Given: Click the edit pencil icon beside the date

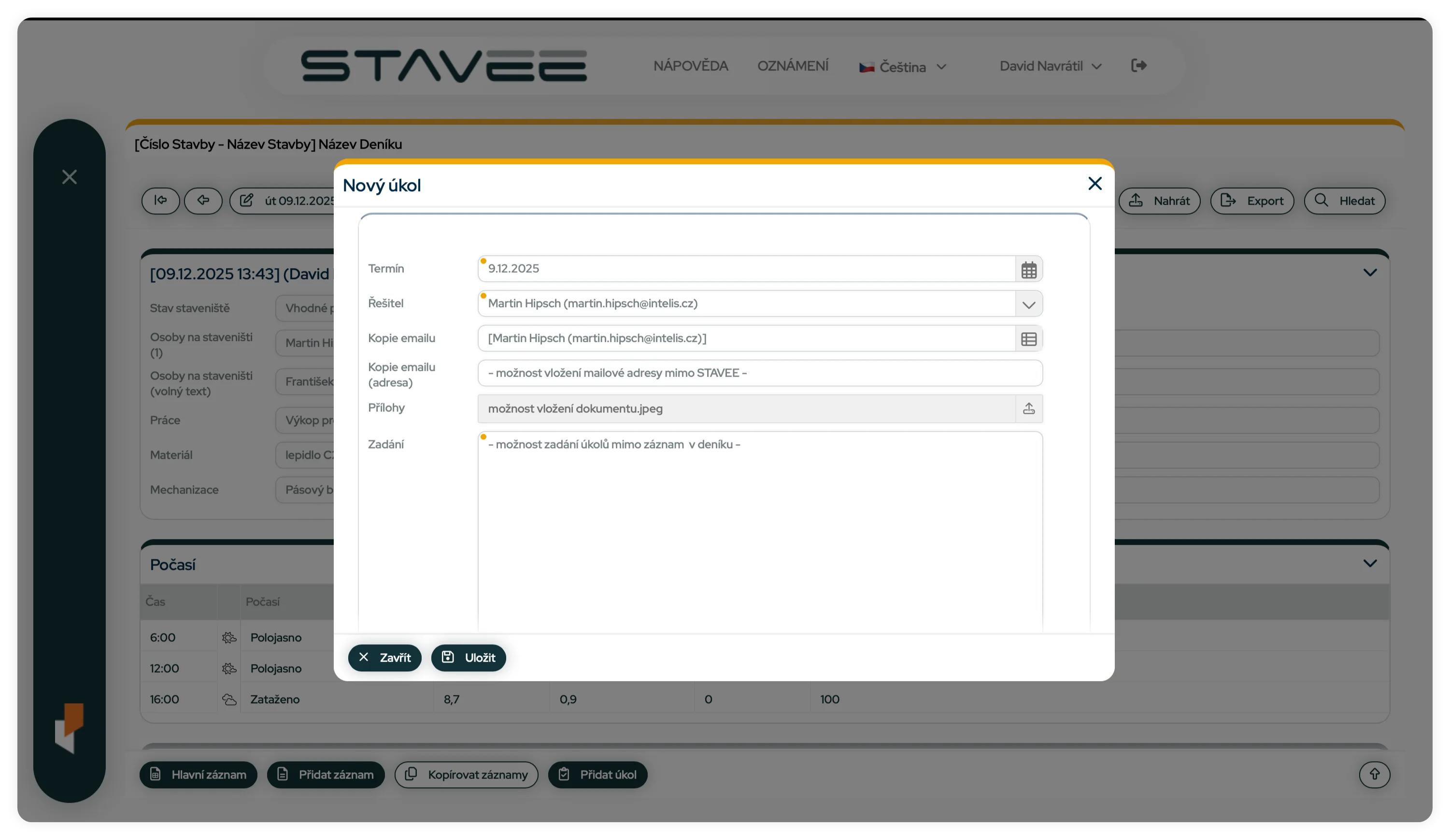Looking at the screenshot, I should (247, 200).
